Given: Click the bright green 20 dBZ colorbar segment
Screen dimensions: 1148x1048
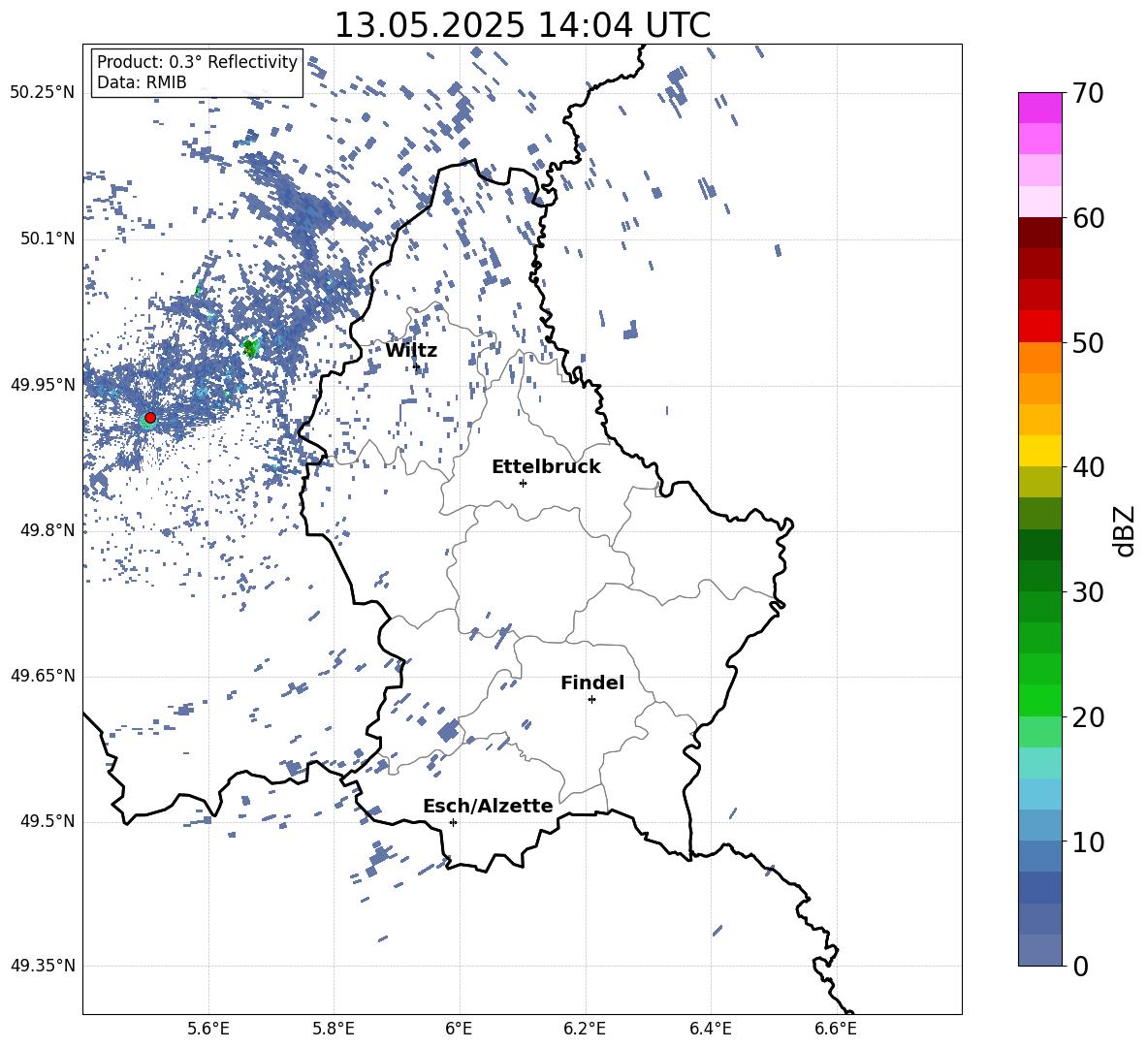Looking at the screenshot, I should pyautogui.click(x=1040, y=700).
